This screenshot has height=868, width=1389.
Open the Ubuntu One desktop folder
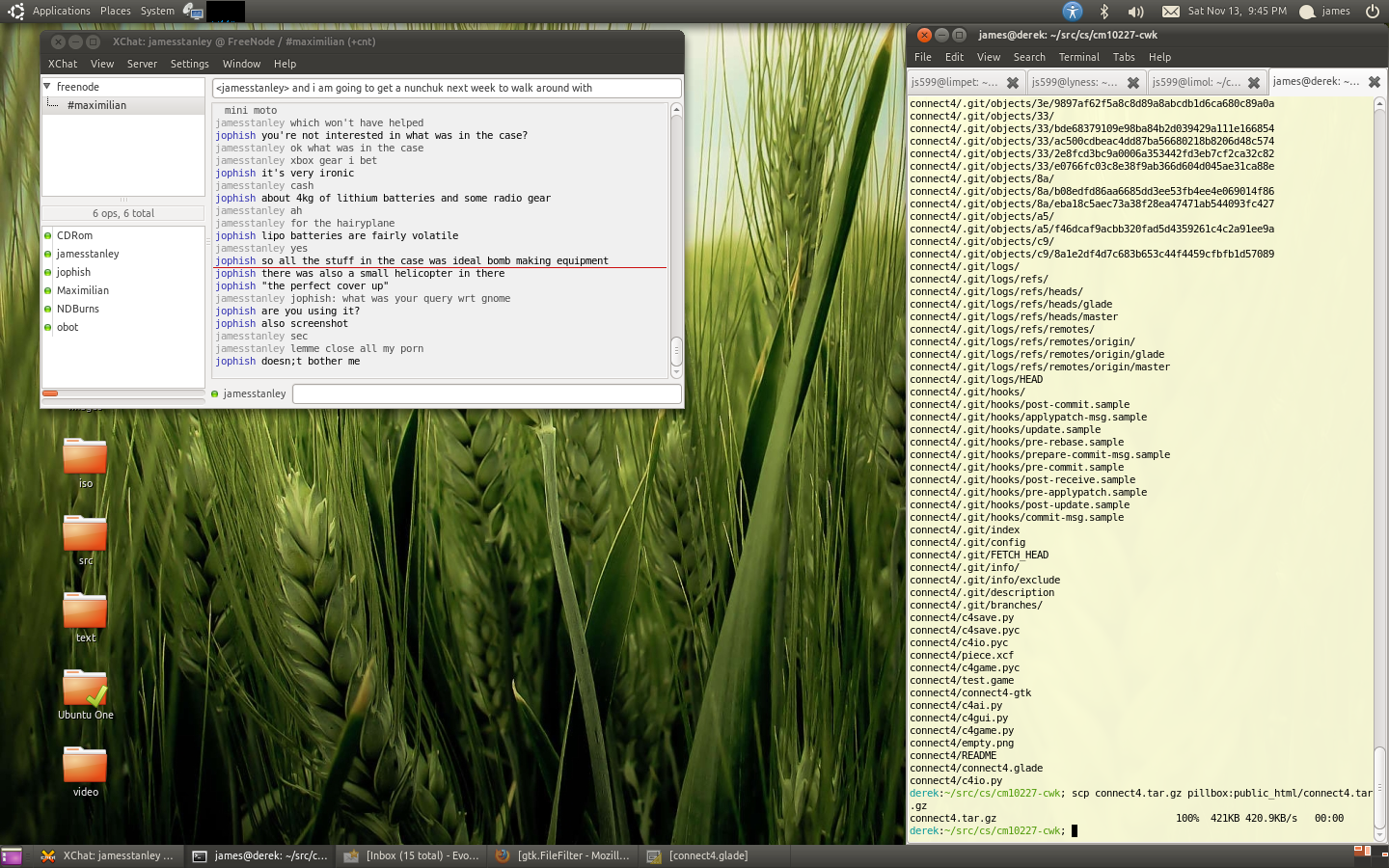pyautogui.click(x=85, y=688)
